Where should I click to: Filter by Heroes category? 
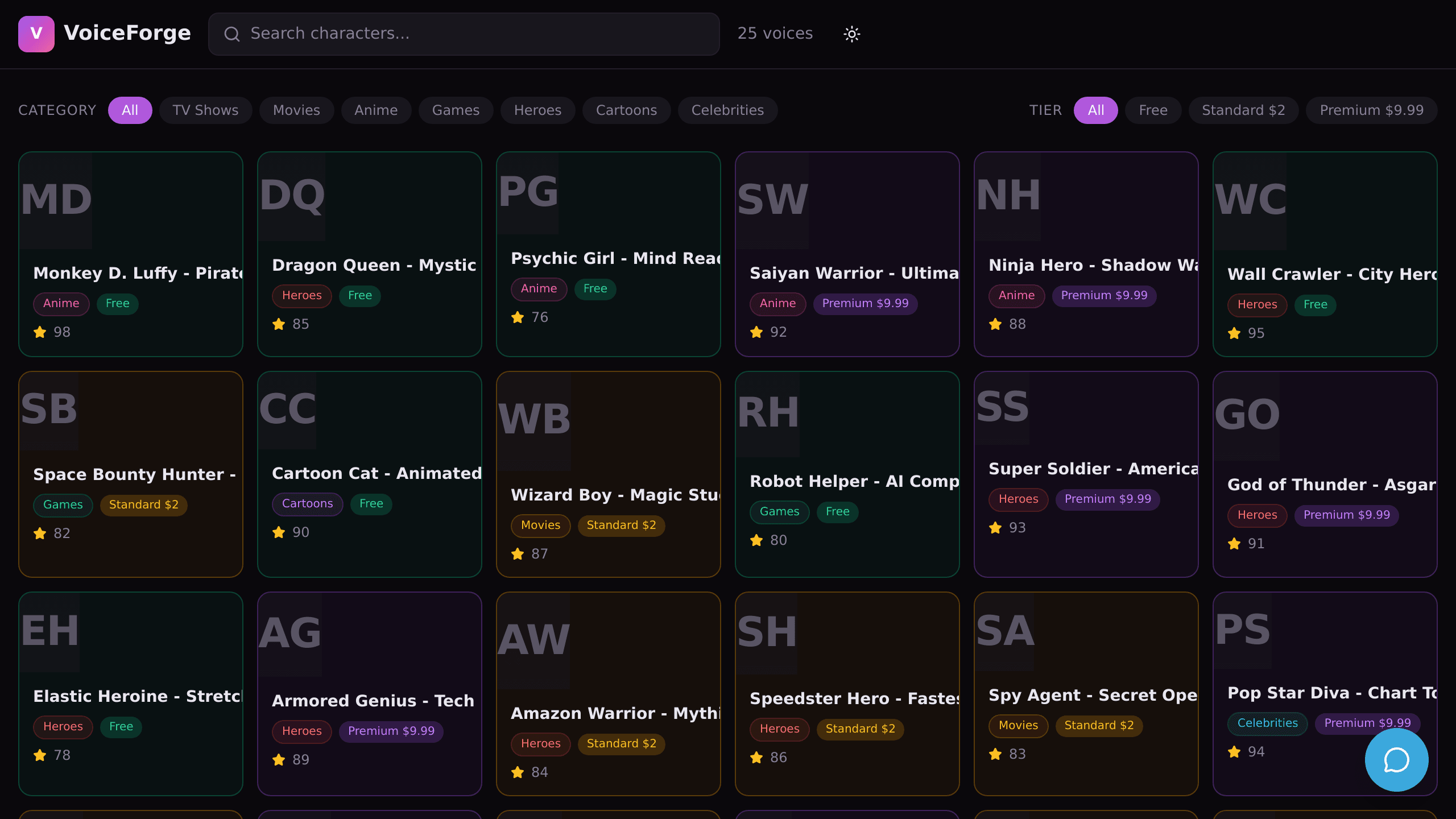(x=537, y=110)
